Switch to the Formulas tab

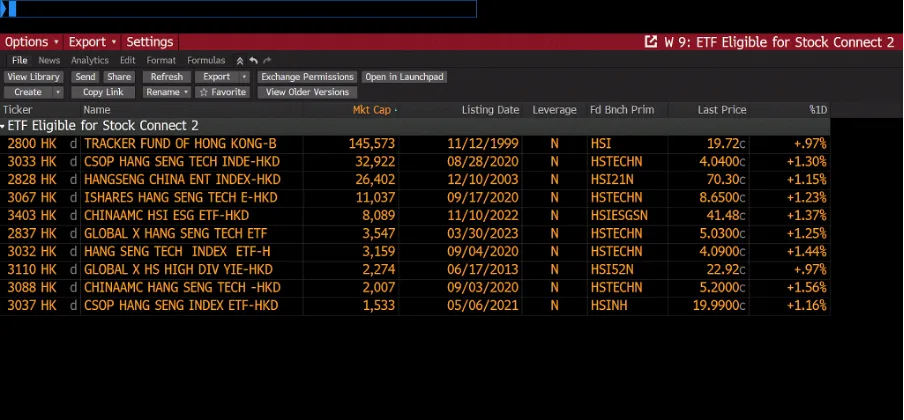tap(206, 61)
